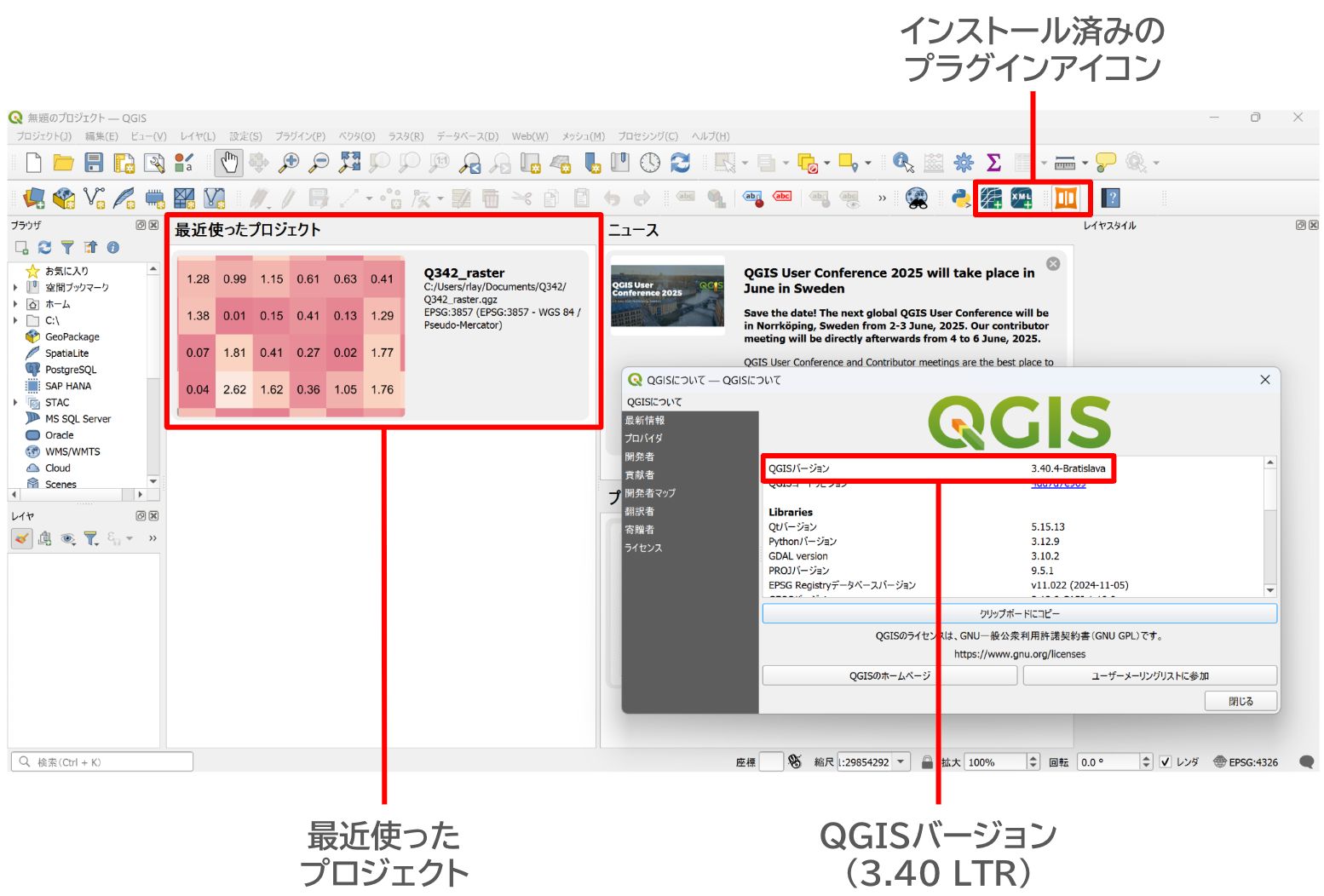Expand the C:\ drive tree item

[15, 320]
